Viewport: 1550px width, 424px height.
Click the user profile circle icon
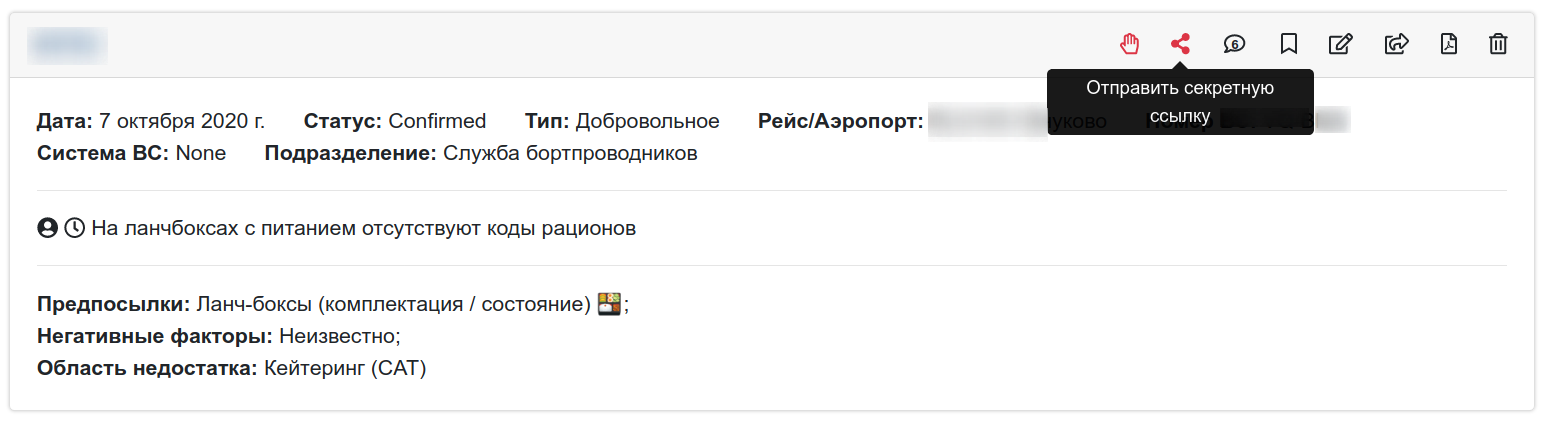click(x=47, y=228)
